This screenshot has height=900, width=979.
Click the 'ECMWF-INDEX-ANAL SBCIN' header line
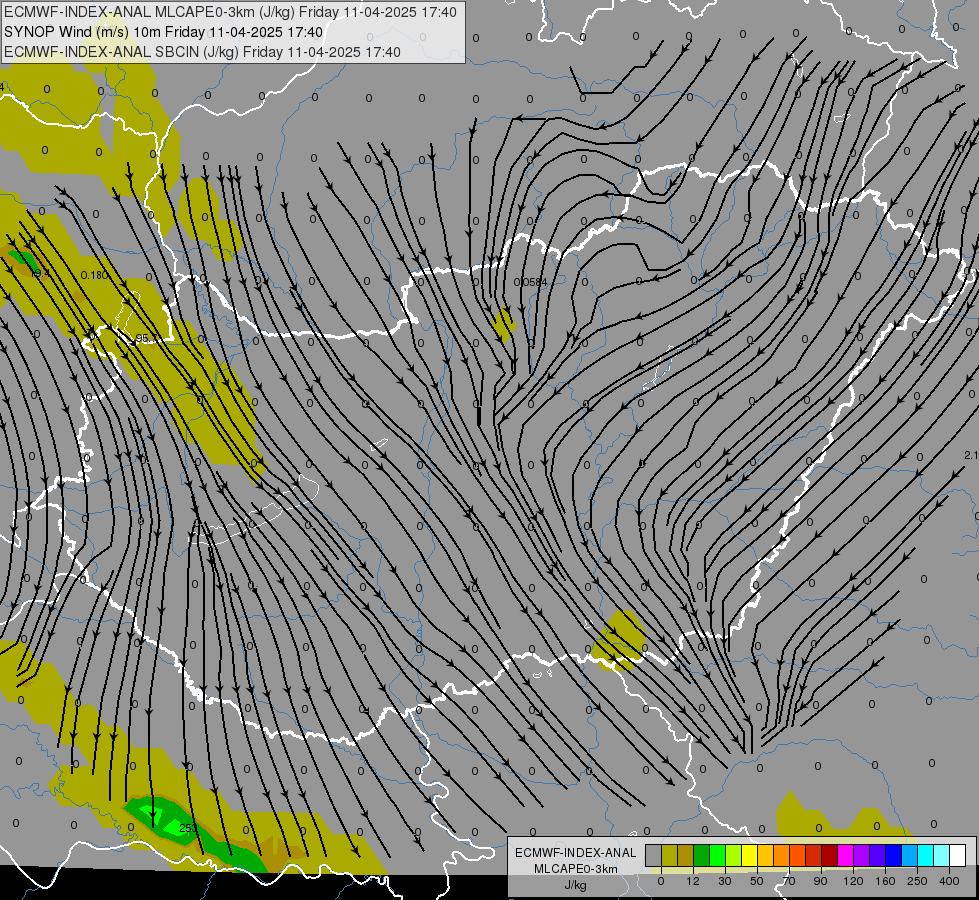[202, 52]
